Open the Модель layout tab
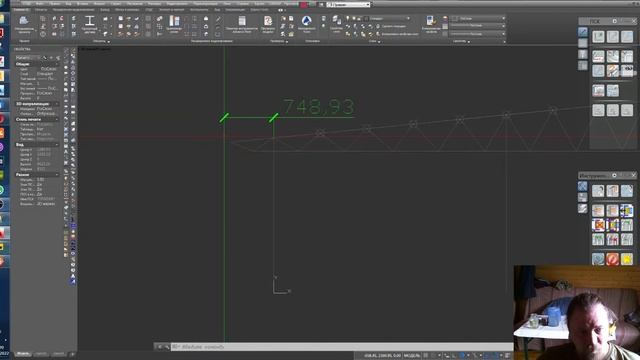The image size is (640, 360). click(23, 354)
